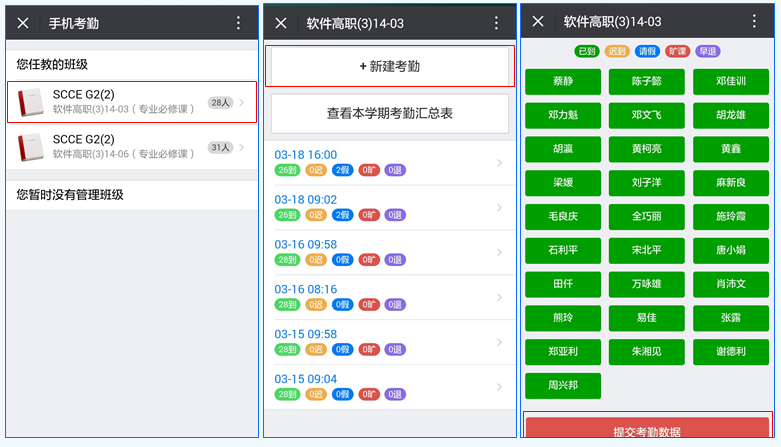Expand chevron next to 28人 badge
Image resolution: width=781 pixels, height=447 pixels.
point(242,103)
